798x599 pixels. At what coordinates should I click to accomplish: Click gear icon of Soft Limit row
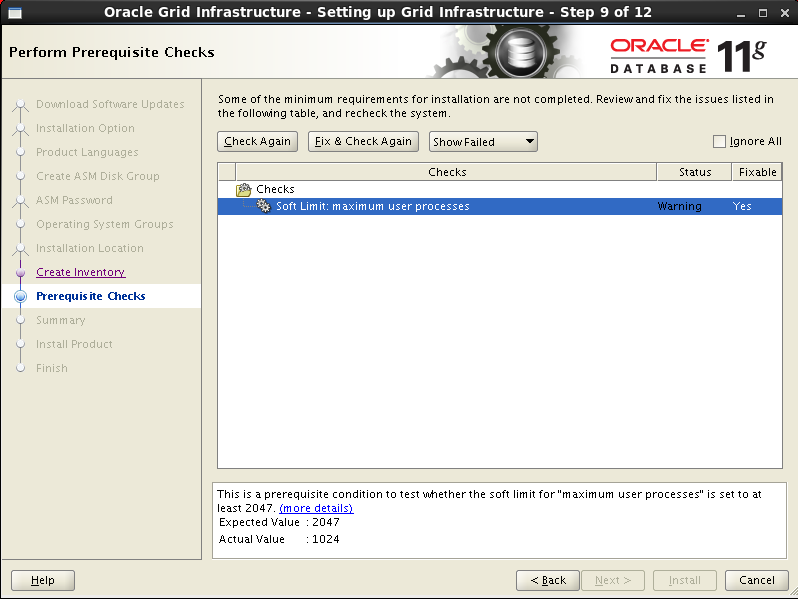click(264, 206)
